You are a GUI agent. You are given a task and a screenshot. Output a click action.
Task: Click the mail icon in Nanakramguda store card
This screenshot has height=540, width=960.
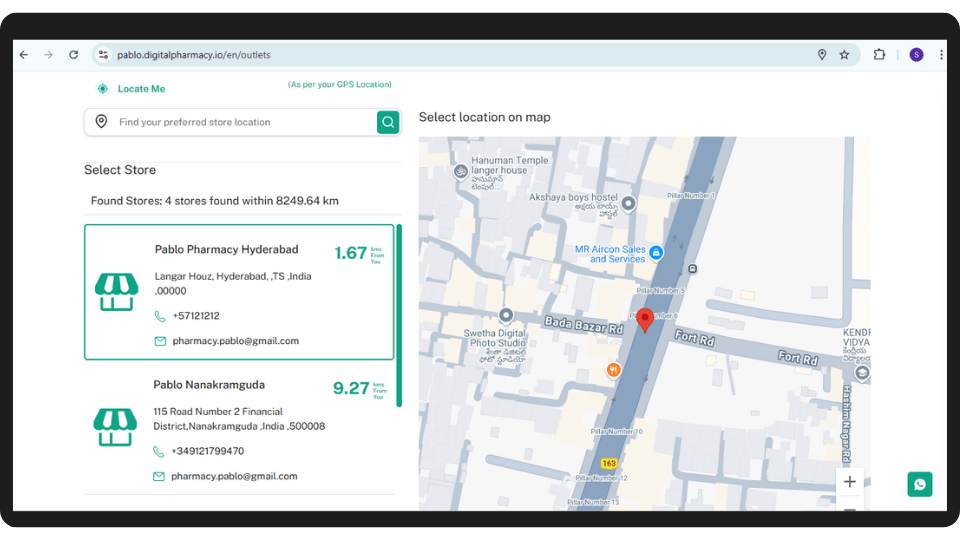(x=159, y=476)
